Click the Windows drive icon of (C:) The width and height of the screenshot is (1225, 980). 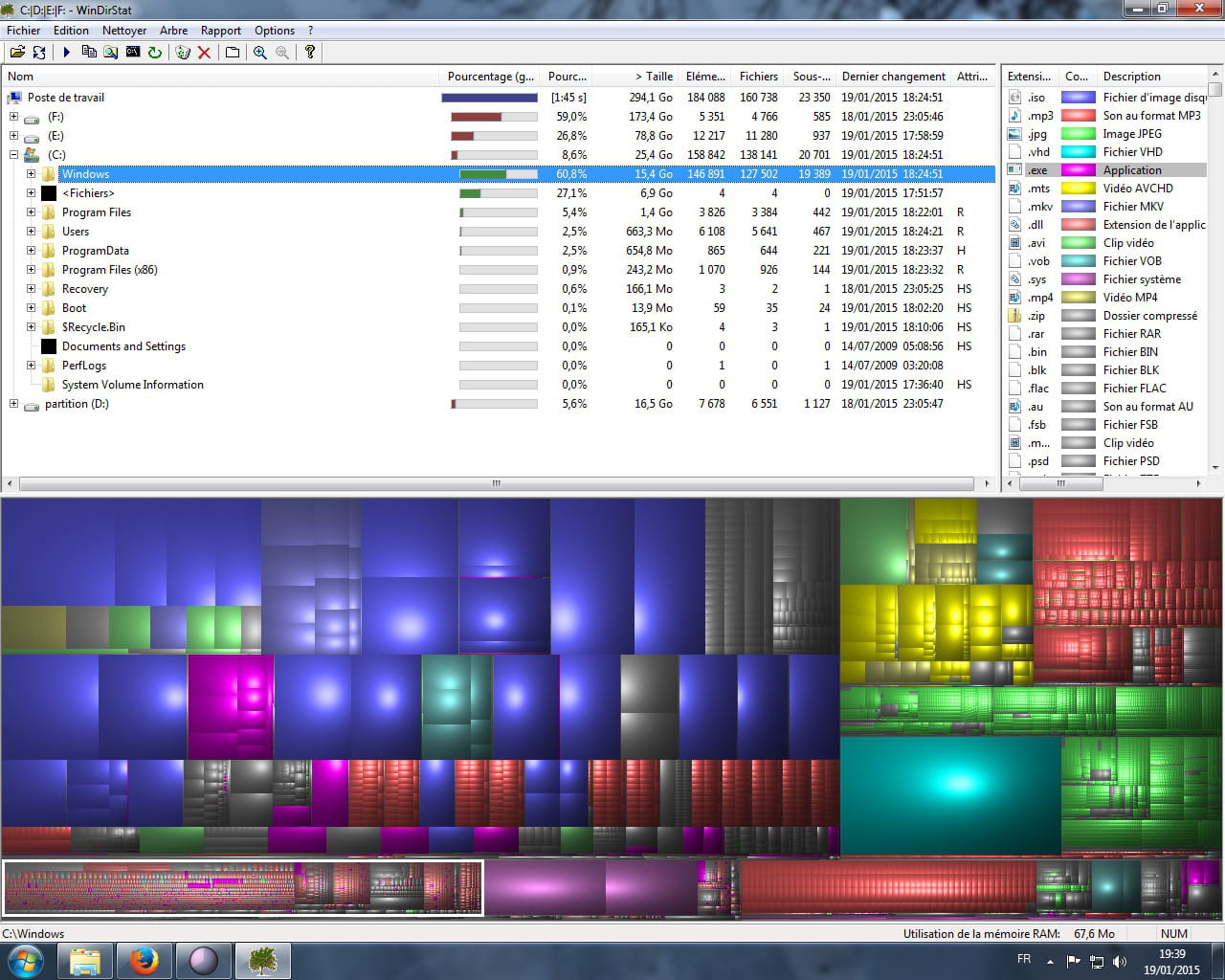point(32,155)
